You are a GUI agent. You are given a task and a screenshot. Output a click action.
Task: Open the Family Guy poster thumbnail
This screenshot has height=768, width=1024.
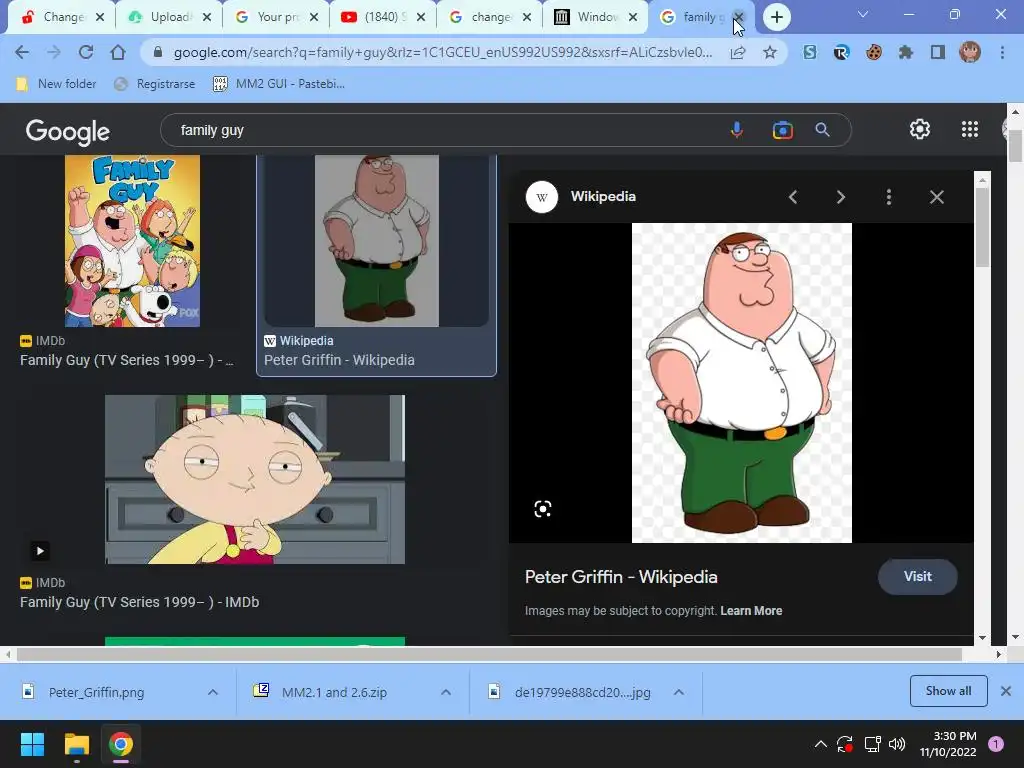coord(133,240)
